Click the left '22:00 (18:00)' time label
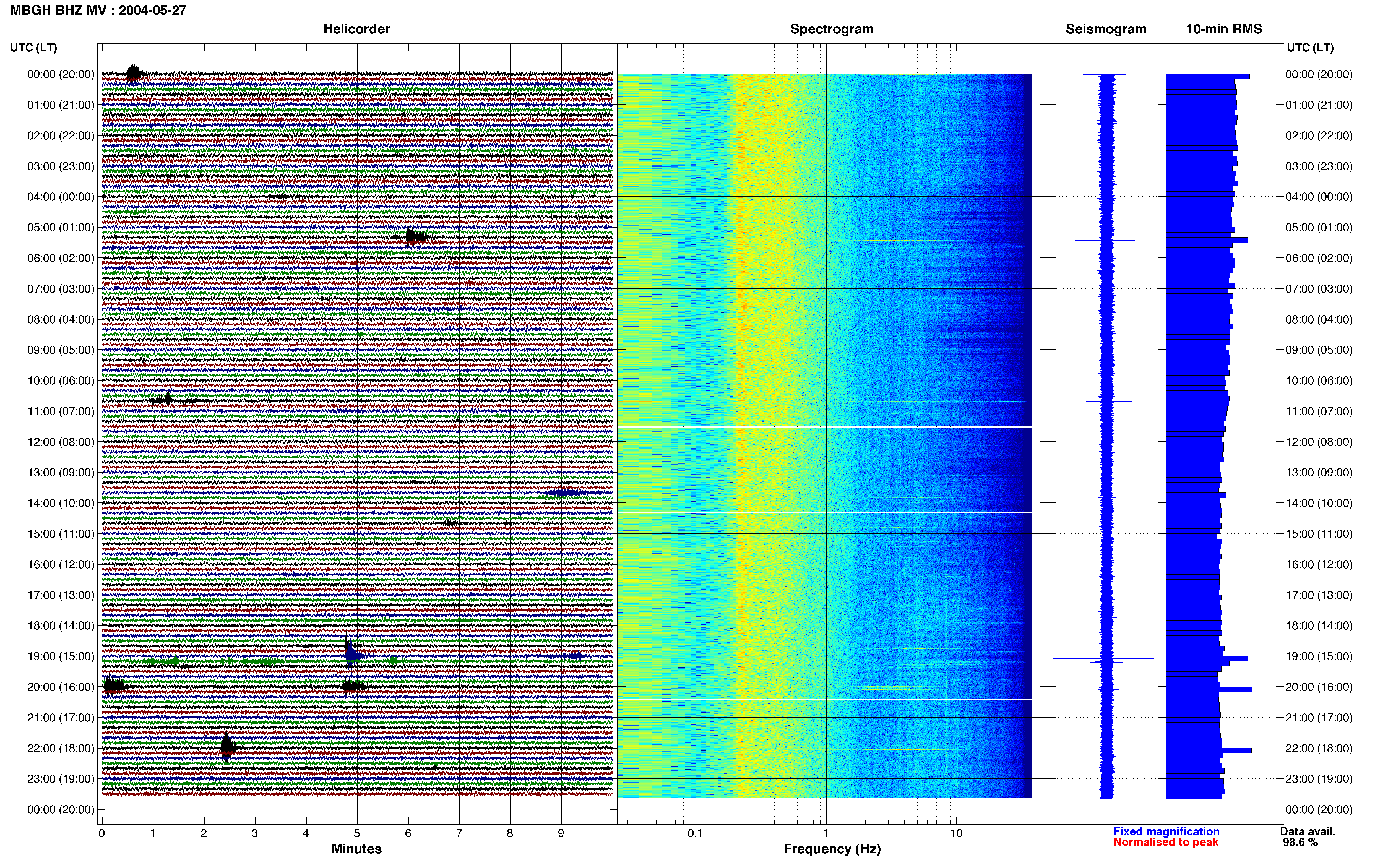The width and height of the screenshot is (1388, 868). pyautogui.click(x=61, y=748)
